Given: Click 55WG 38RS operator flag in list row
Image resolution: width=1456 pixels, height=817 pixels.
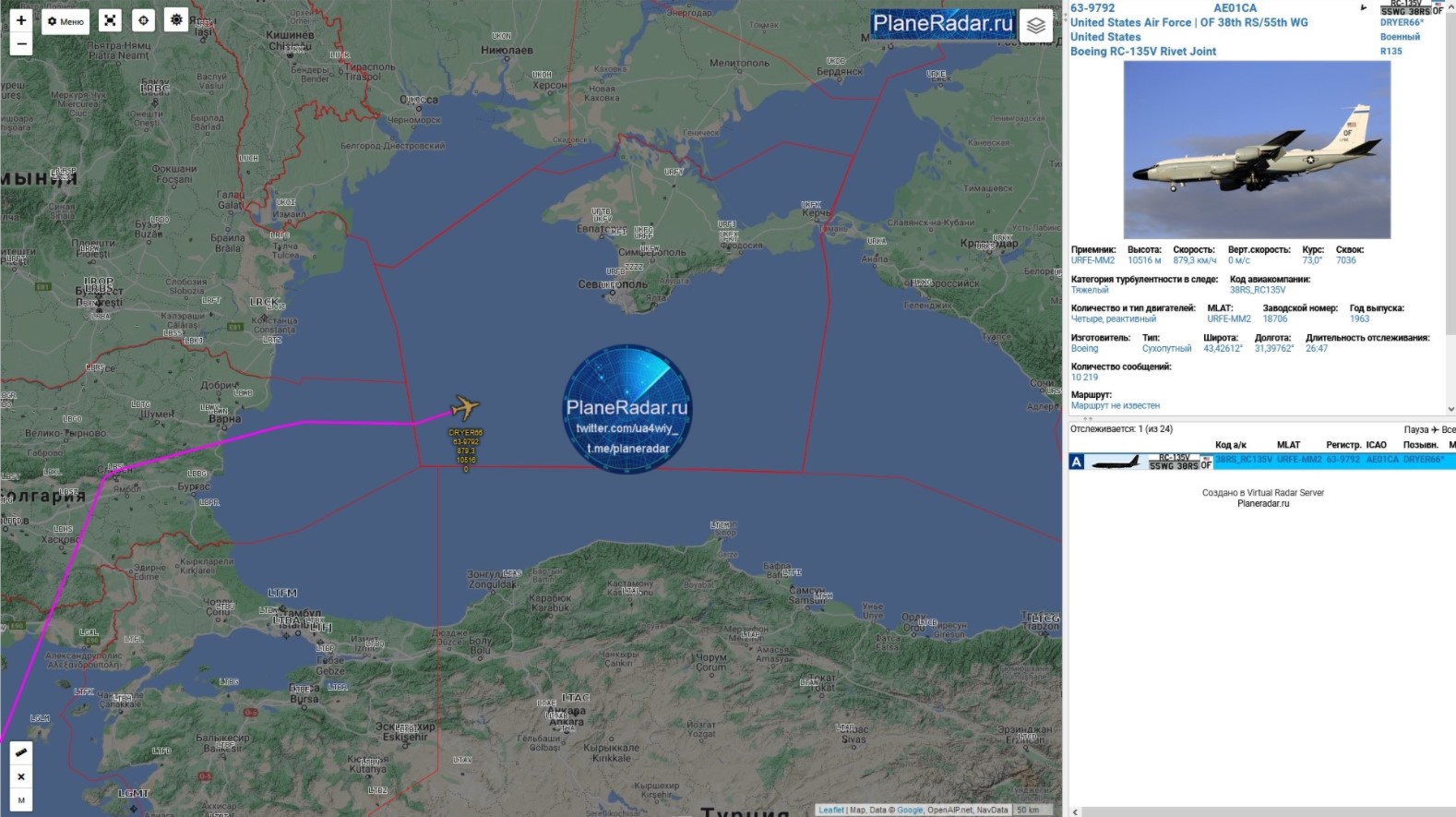Looking at the screenshot, I should (x=1180, y=462).
